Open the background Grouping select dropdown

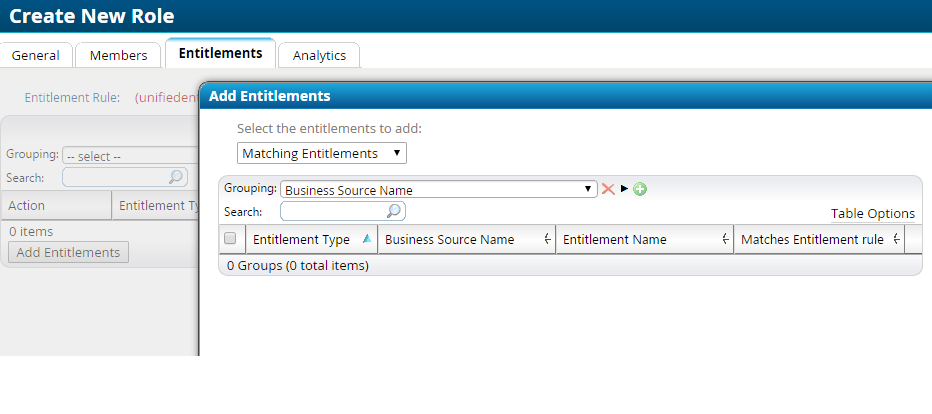click(130, 156)
